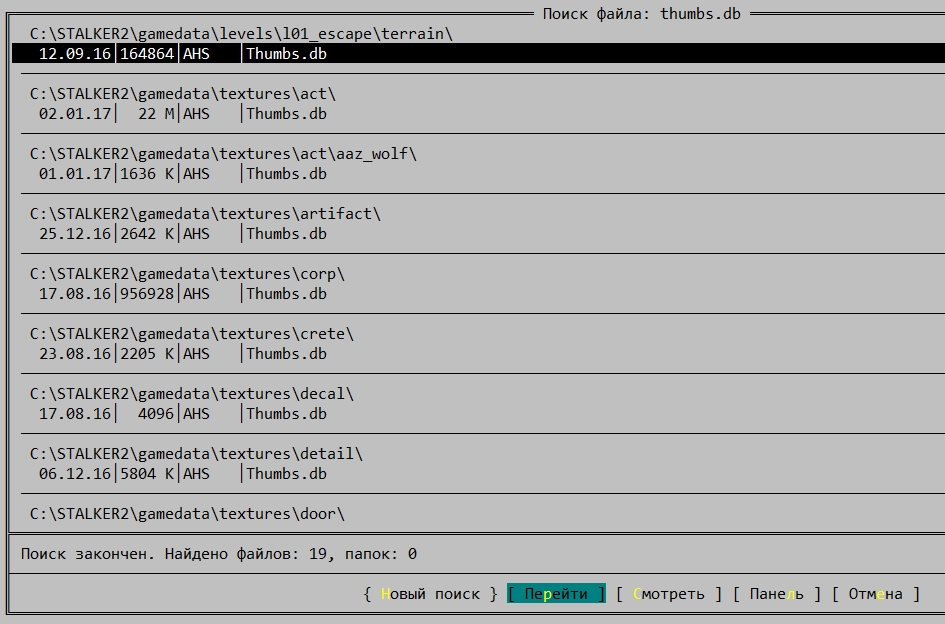945x624 pixels.
Task: Select Thumbs.db in l01_escape\terrain folder
Action: (x=286, y=54)
